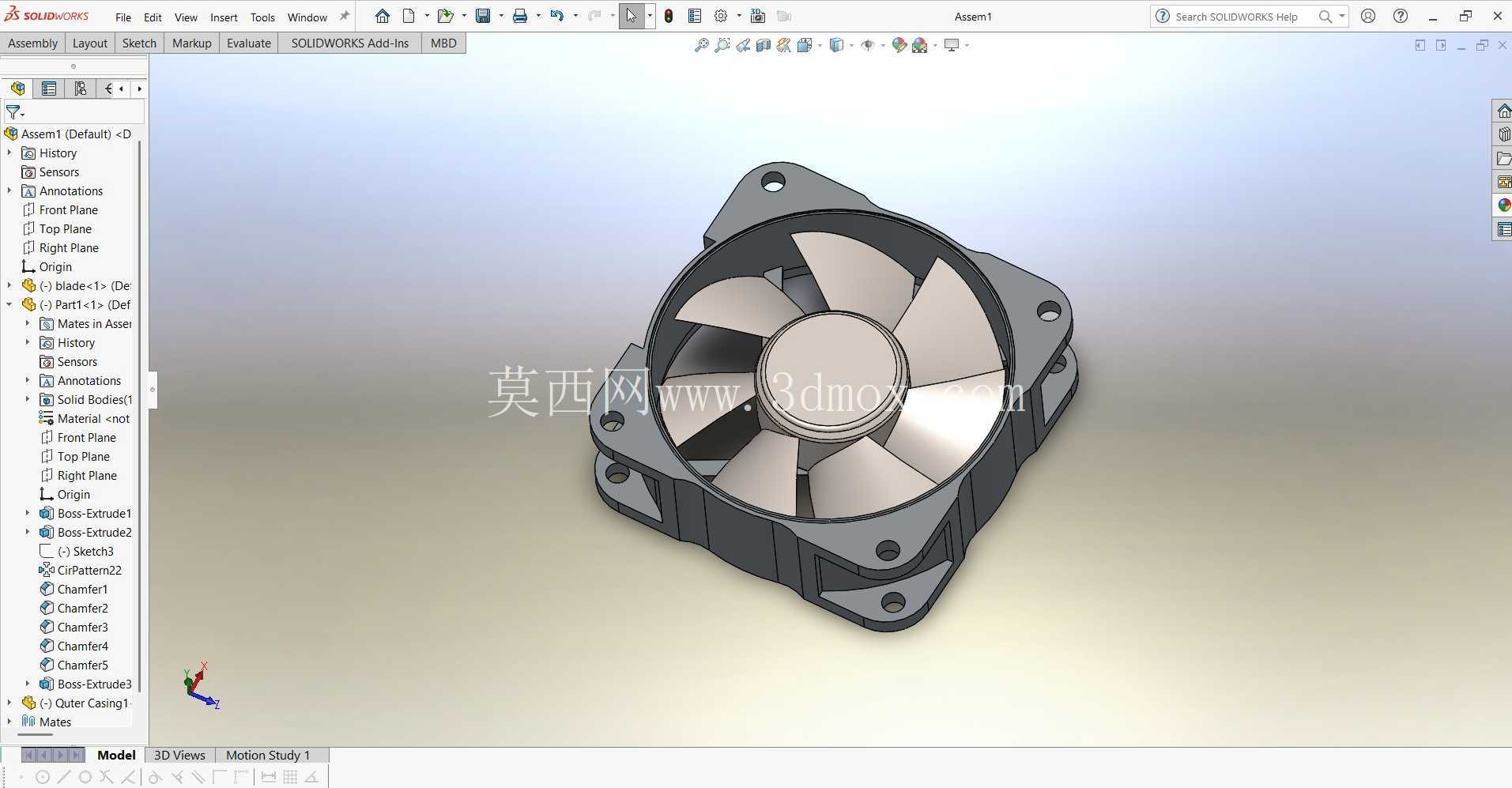Click the Dynamic Annotation Views icon

click(x=784, y=45)
